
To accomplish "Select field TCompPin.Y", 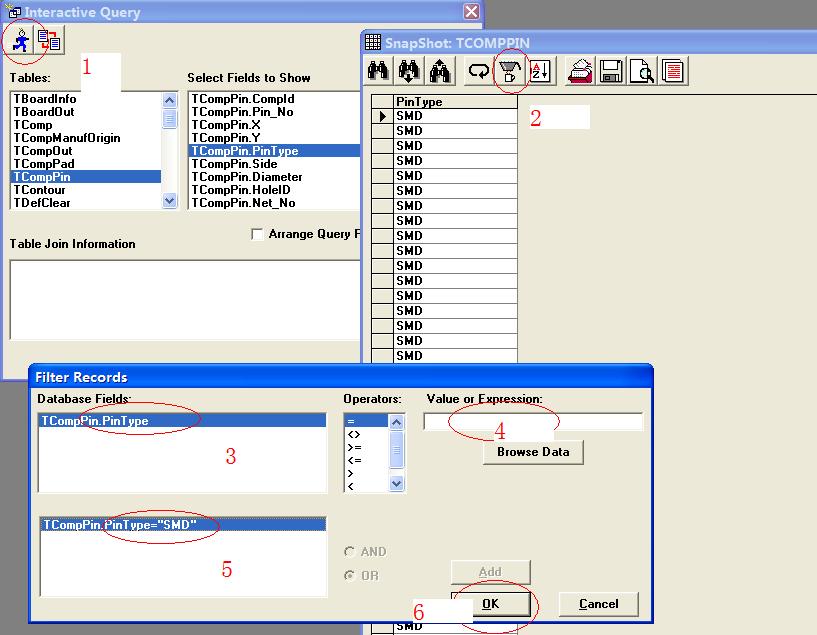I will pyautogui.click(x=275, y=138).
